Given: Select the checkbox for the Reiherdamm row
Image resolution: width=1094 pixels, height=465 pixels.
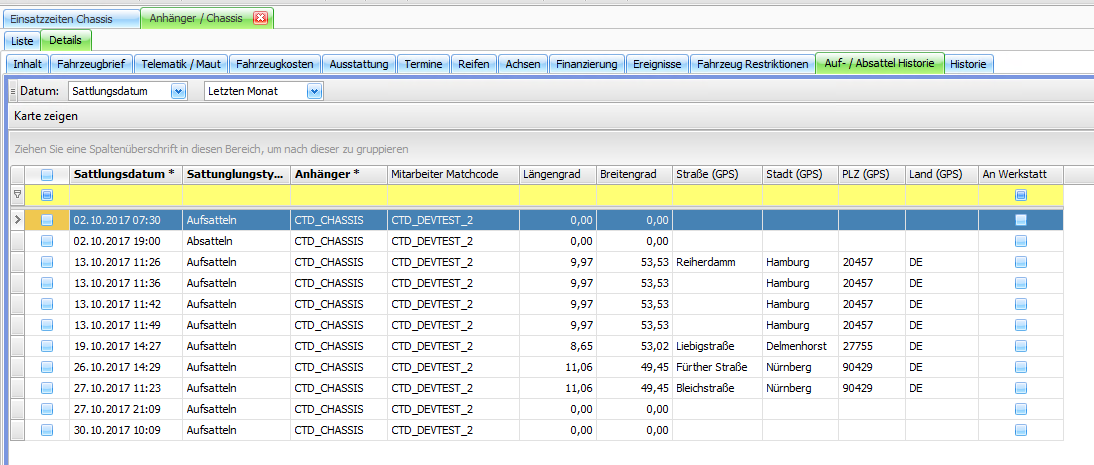Looking at the screenshot, I should [x=46, y=262].
